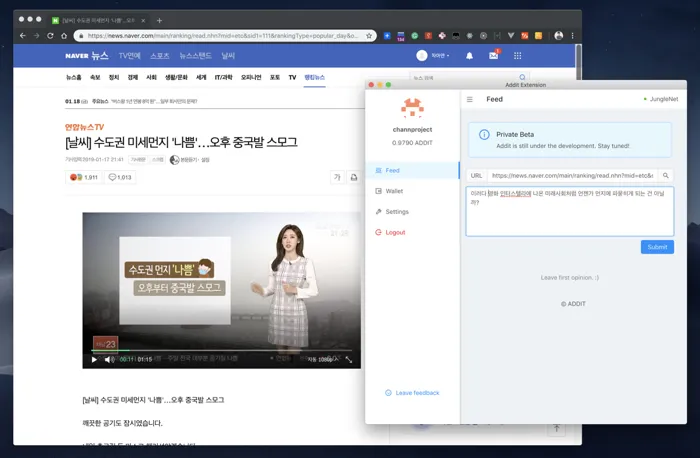700x458 pixels.
Task: Click the Addit robot logo avatar
Action: 412,108
